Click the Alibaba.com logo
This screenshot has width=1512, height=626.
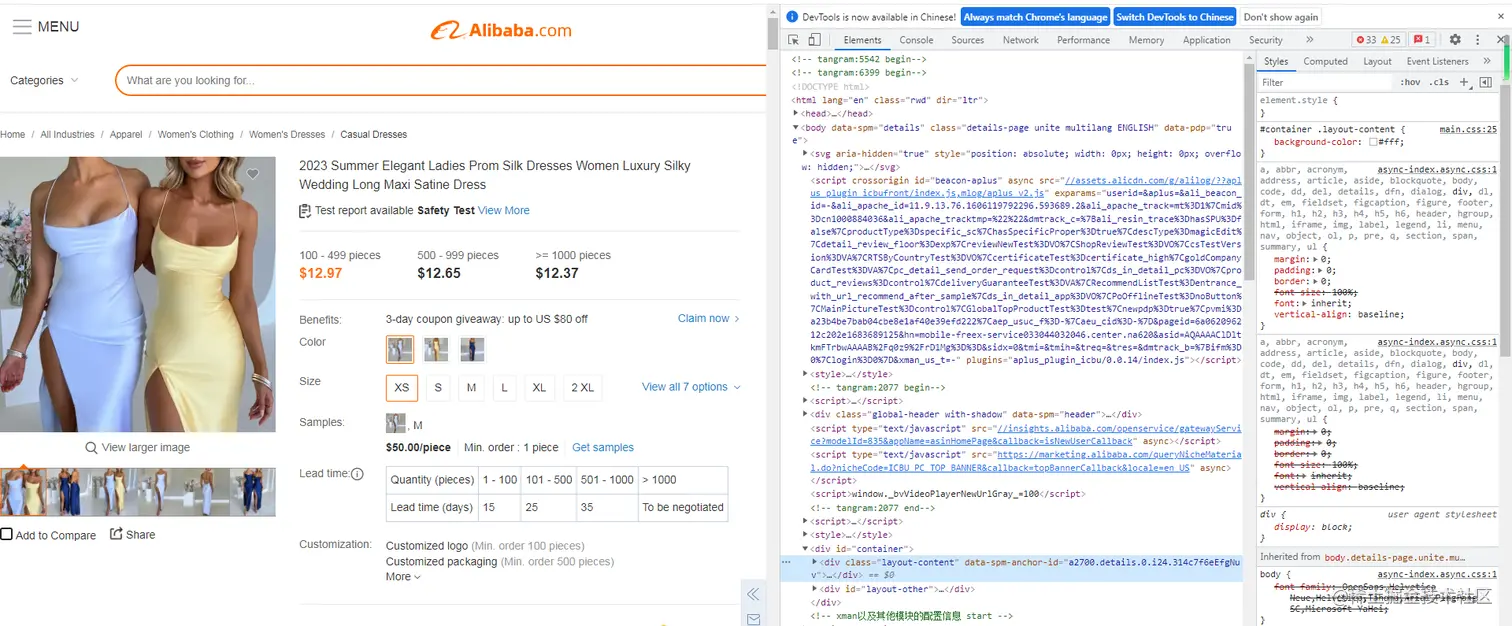coord(501,30)
